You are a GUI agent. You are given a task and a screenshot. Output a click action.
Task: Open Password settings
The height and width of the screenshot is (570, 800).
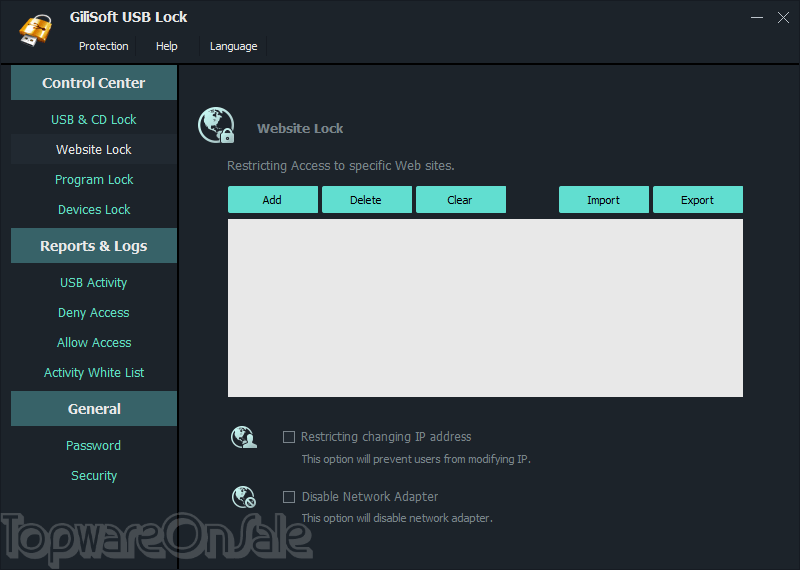click(x=94, y=445)
